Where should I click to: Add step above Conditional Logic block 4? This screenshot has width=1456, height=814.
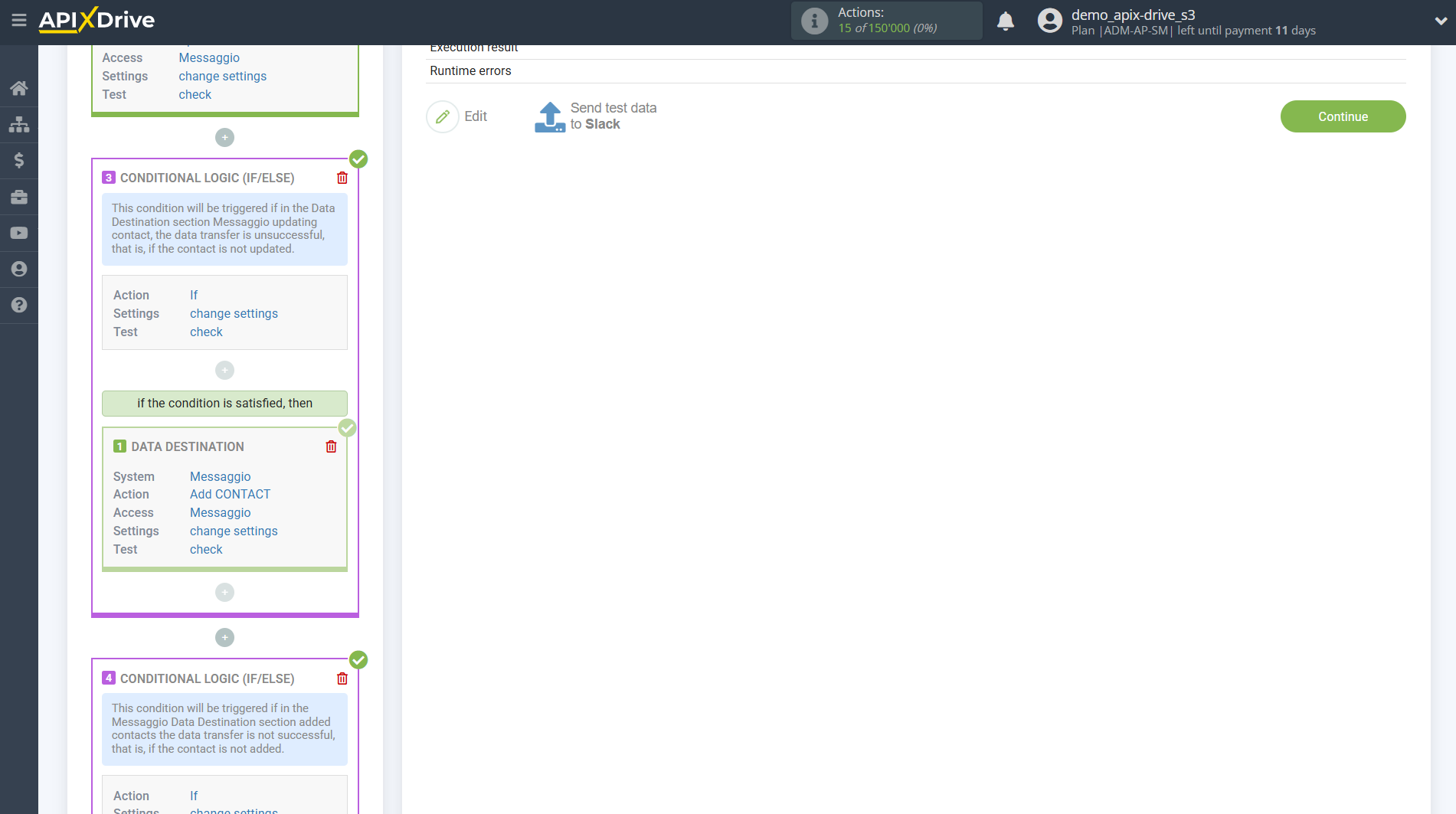pyautogui.click(x=224, y=638)
